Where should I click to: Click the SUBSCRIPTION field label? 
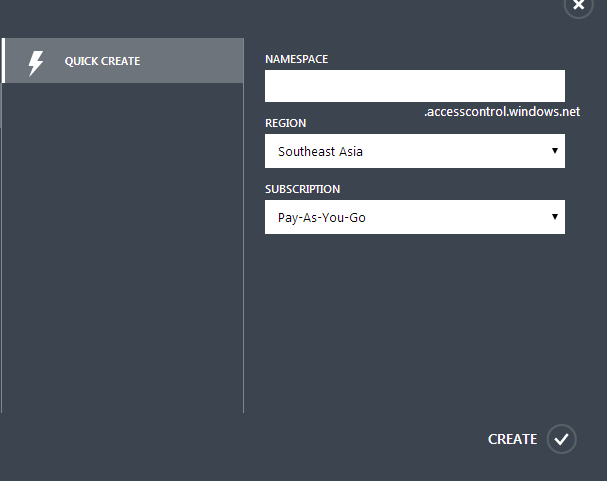302,189
